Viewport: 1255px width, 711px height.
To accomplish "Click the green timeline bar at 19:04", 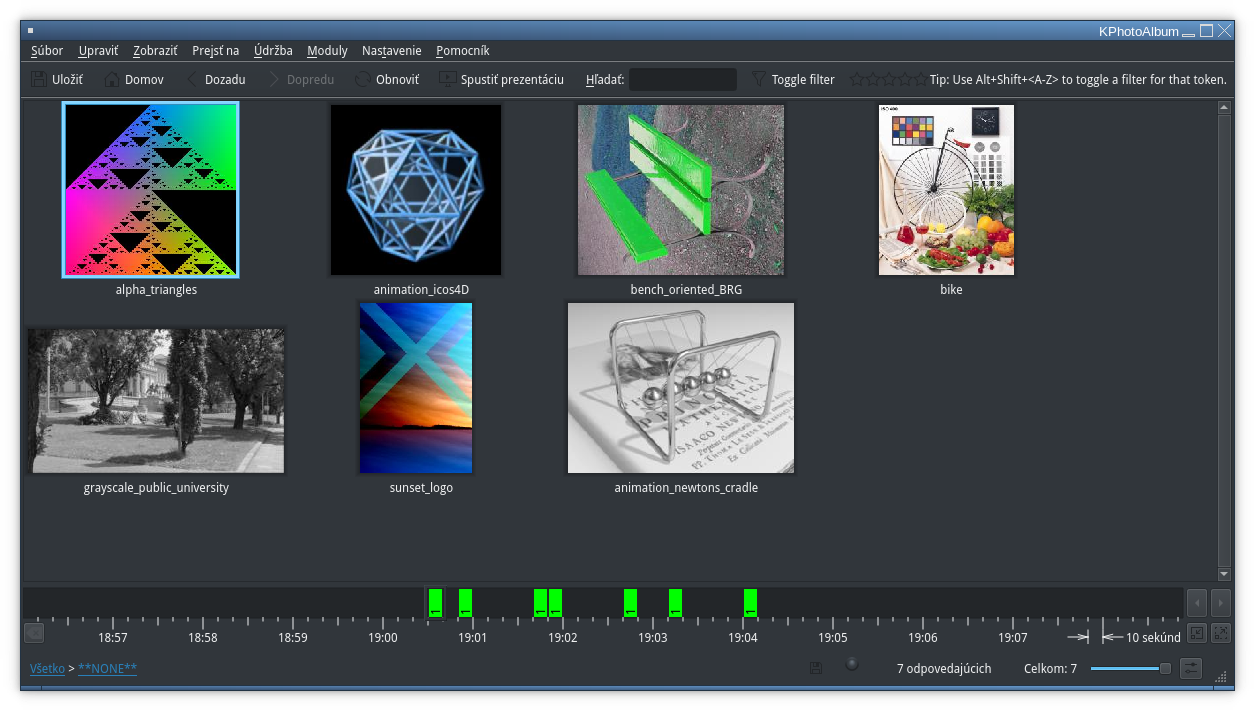I will pyautogui.click(x=750, y=602).
